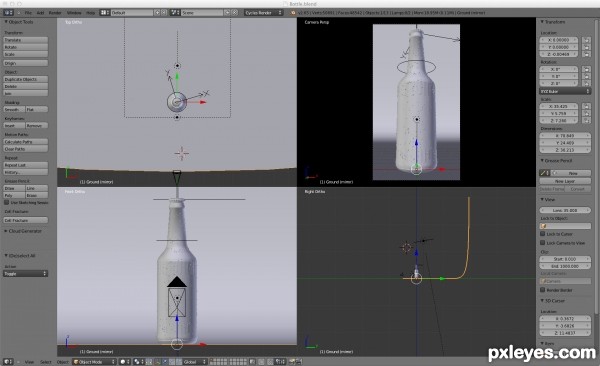Open the Cycles Render engine dropdown
This screenshot has height=366, width=600.
263,13
